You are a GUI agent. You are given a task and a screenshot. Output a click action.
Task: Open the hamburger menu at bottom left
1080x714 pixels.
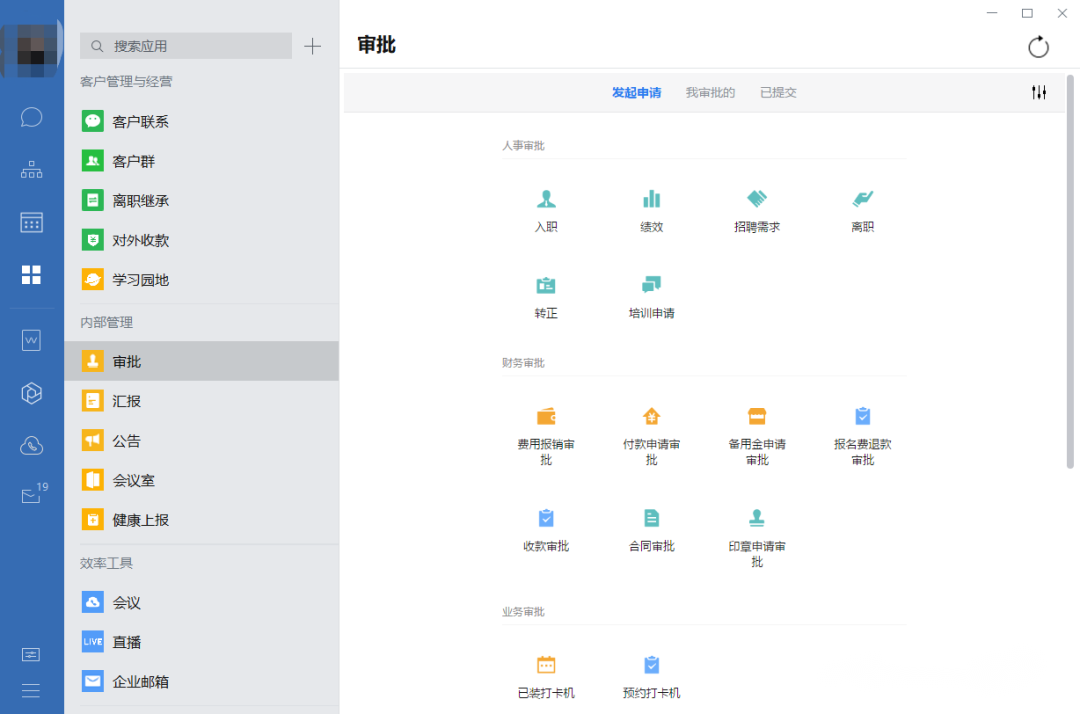pos(32,691)
